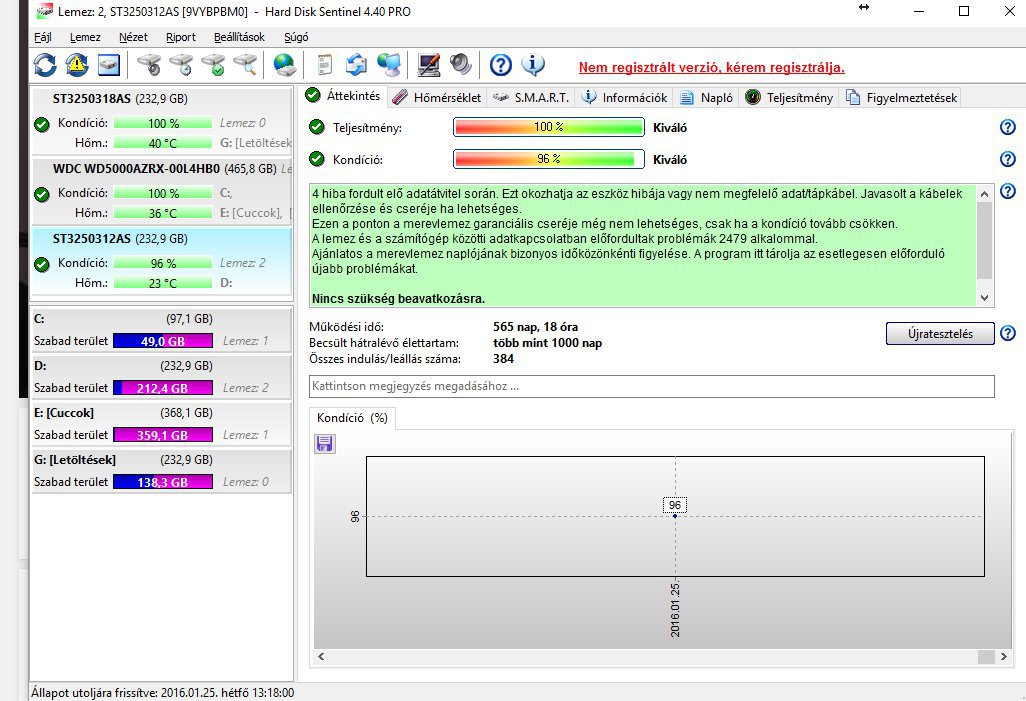Viewport: 1026px width, 701px height.
Task: Click the 96 data point on the chart
Action: click(x=675, y=516)
